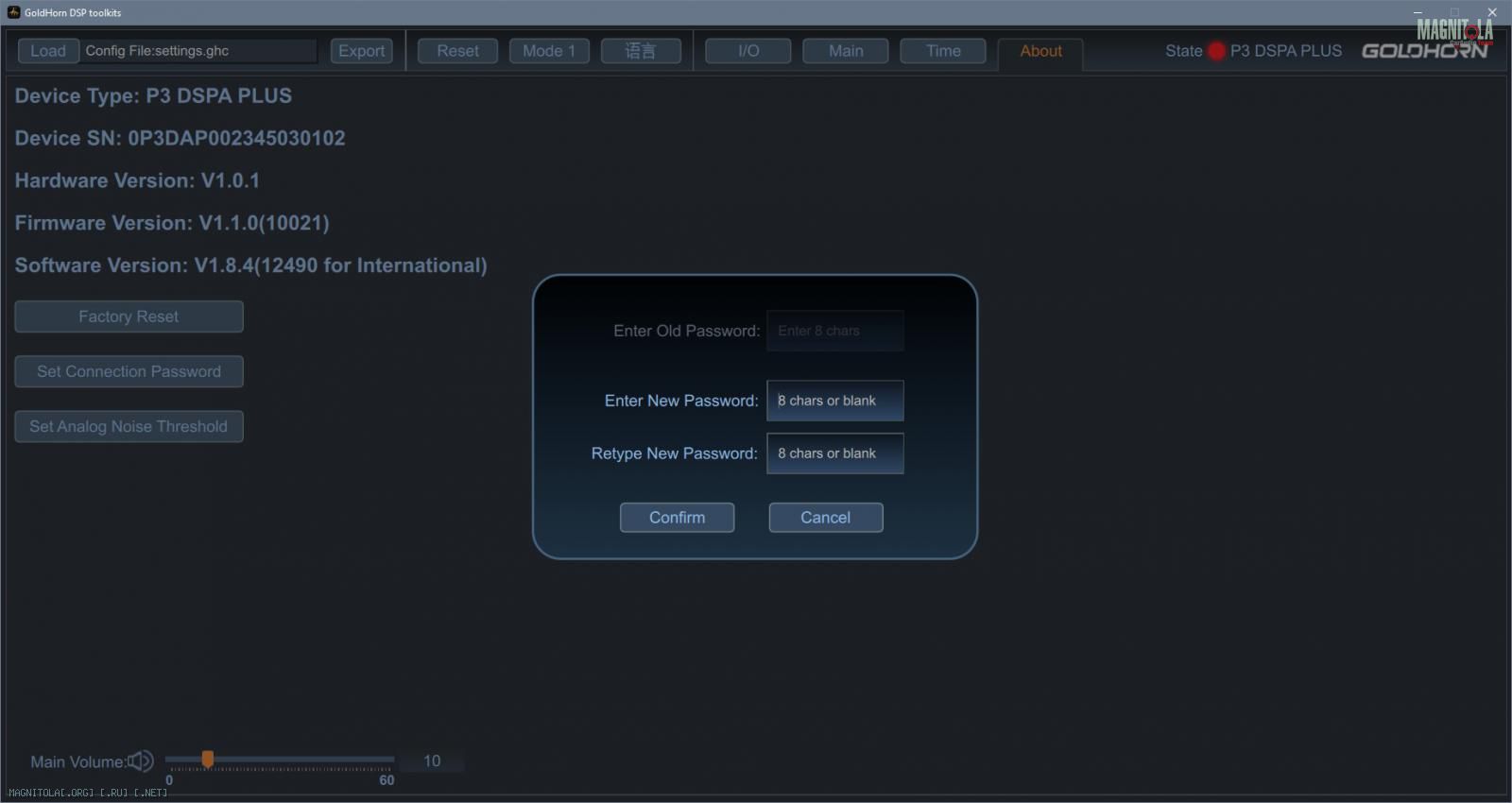Switch to the Main tab
Image resolution: width=1512 pixels, height=803 pixels.
click(846, 51)
